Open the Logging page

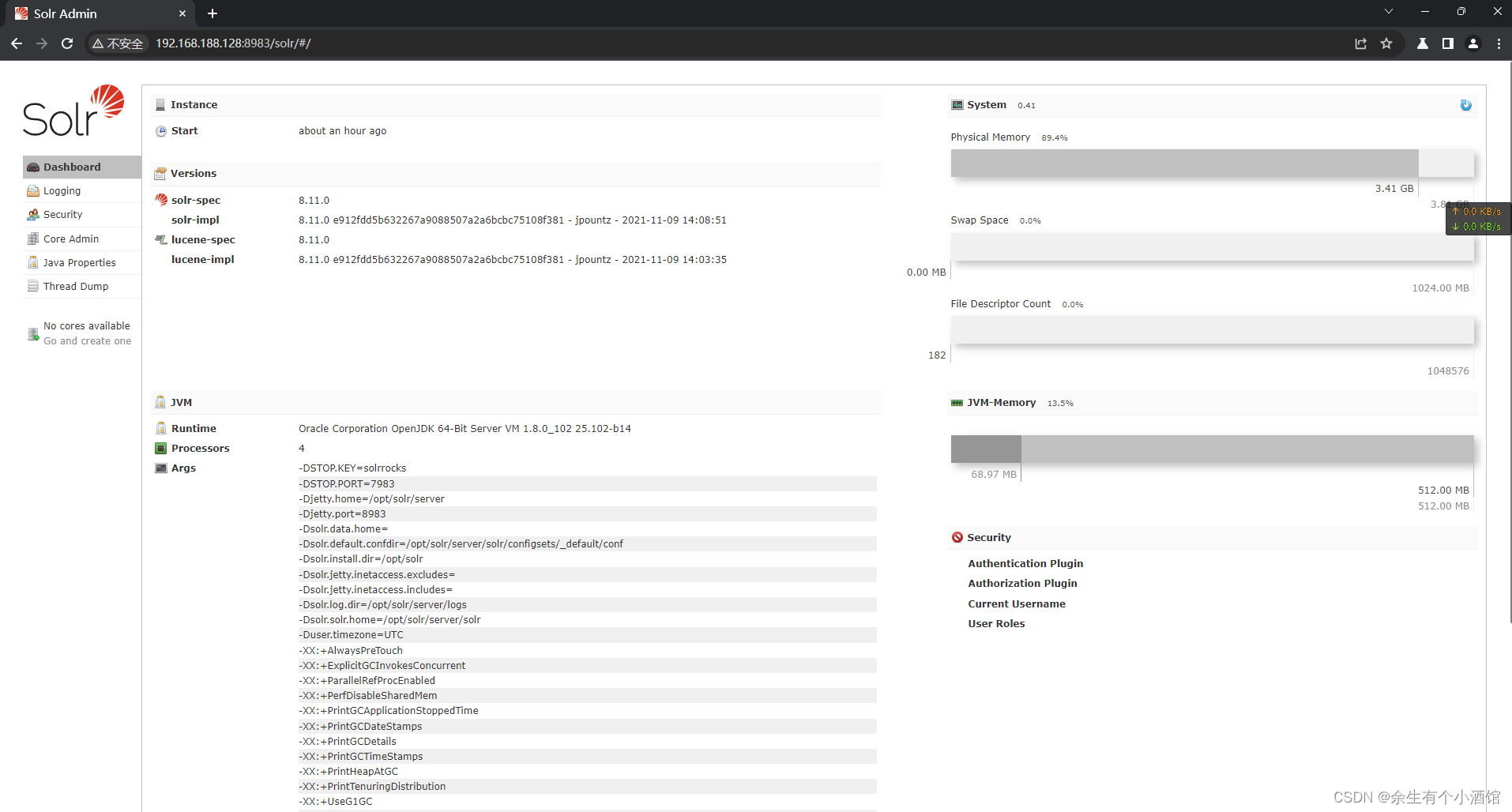click(82, 191)
